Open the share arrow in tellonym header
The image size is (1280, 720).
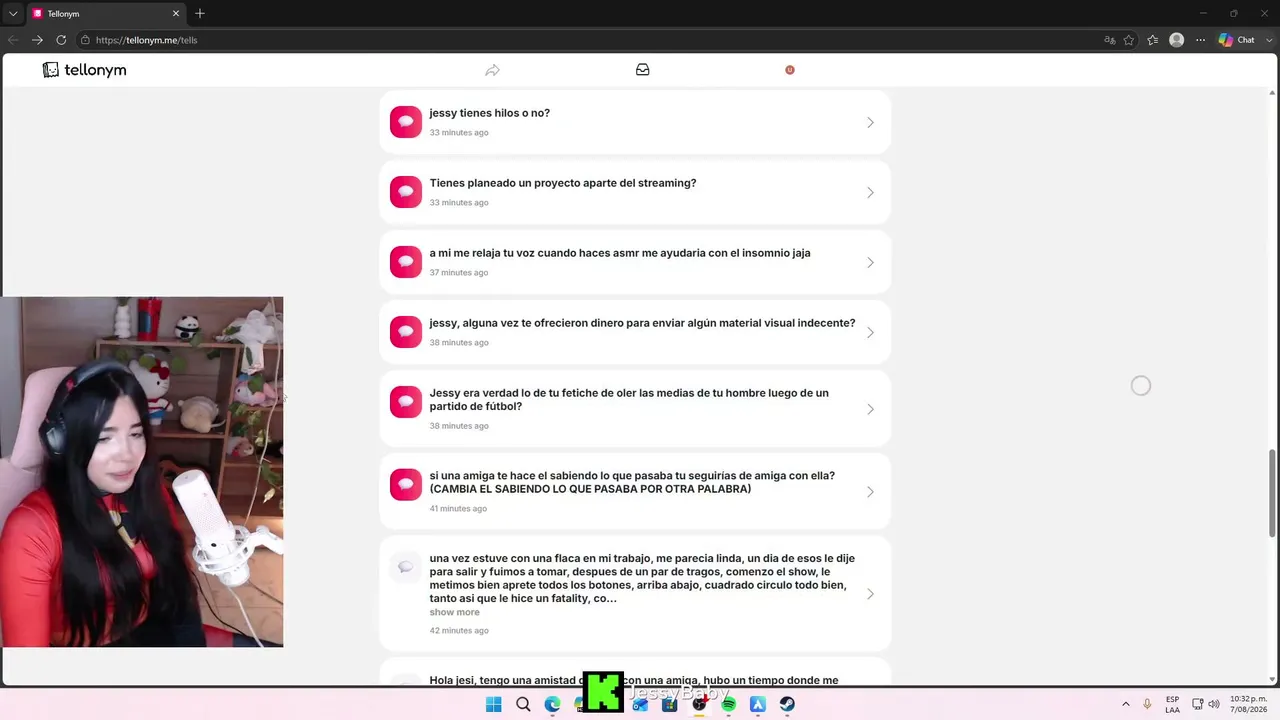[492, 70]
